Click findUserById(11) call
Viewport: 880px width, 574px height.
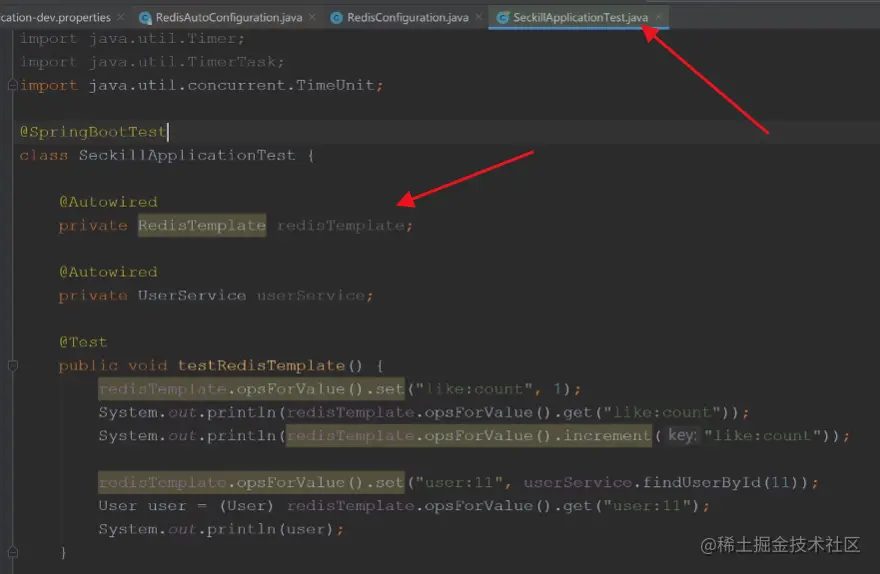[x=720, y=483]
